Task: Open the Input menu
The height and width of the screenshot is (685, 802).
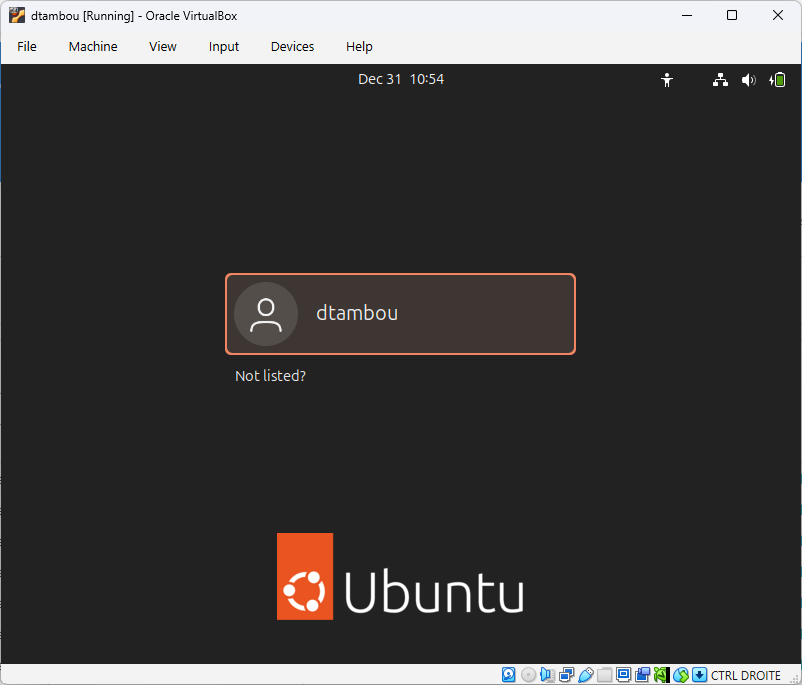Action: pyautogui.click(x=224, y=47)
